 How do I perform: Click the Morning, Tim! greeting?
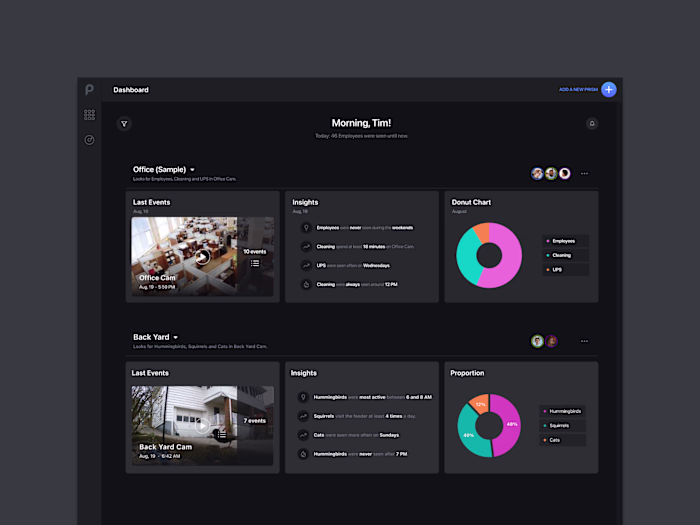click(x=361, y=123)
